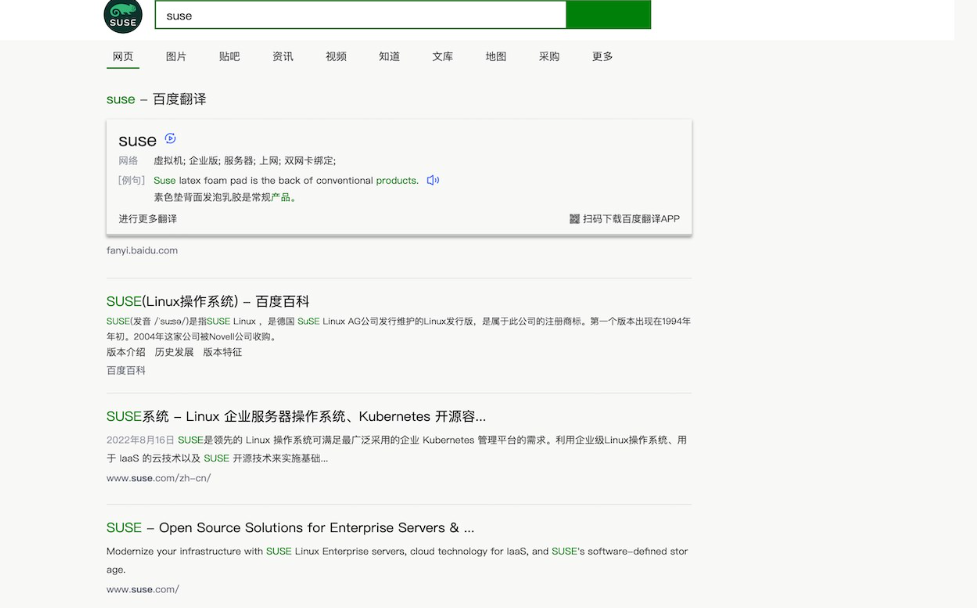Switch to the 图片 tab
The width and height of the screenshot is (977, 608).
point(176,56)
